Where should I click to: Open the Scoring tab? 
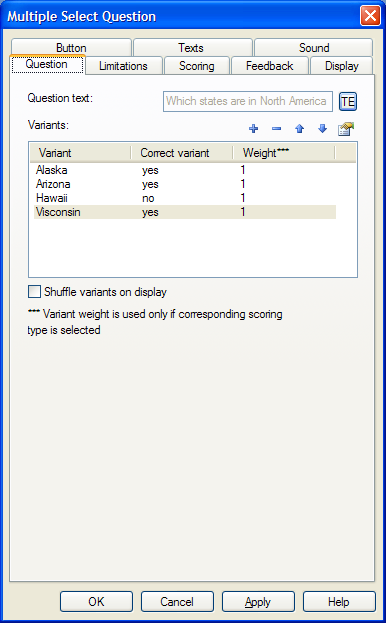pos(197,66)
